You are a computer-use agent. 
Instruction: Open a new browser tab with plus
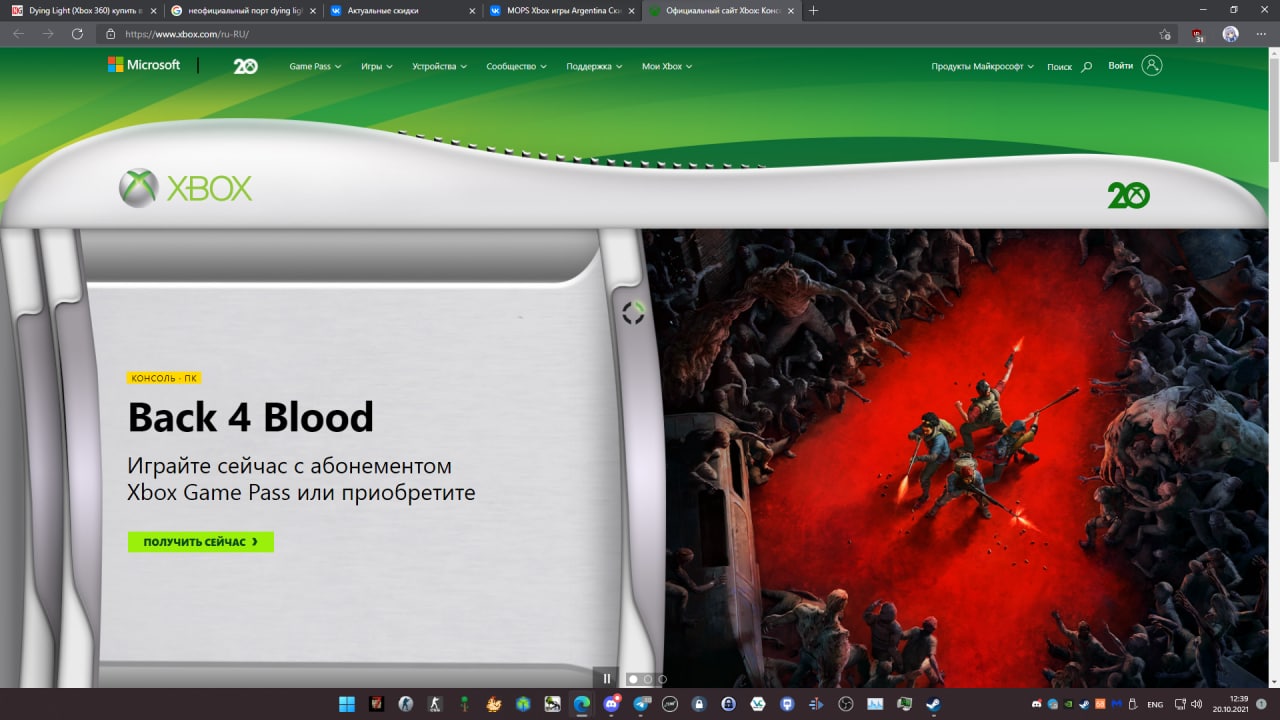pos(813,10)
